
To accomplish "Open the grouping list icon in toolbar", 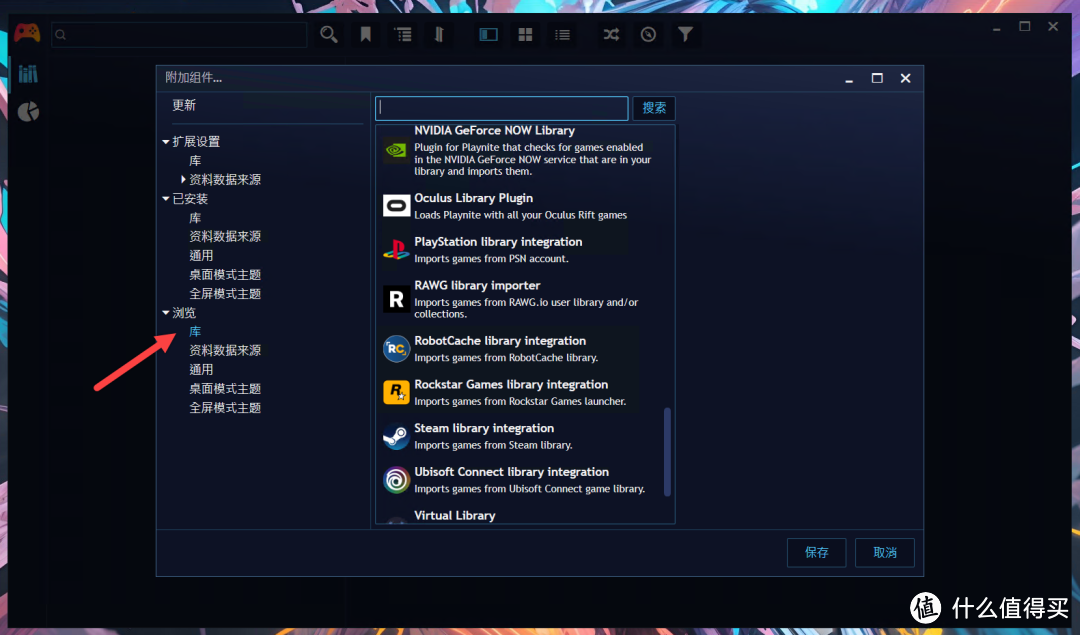I will pos(403,34).
